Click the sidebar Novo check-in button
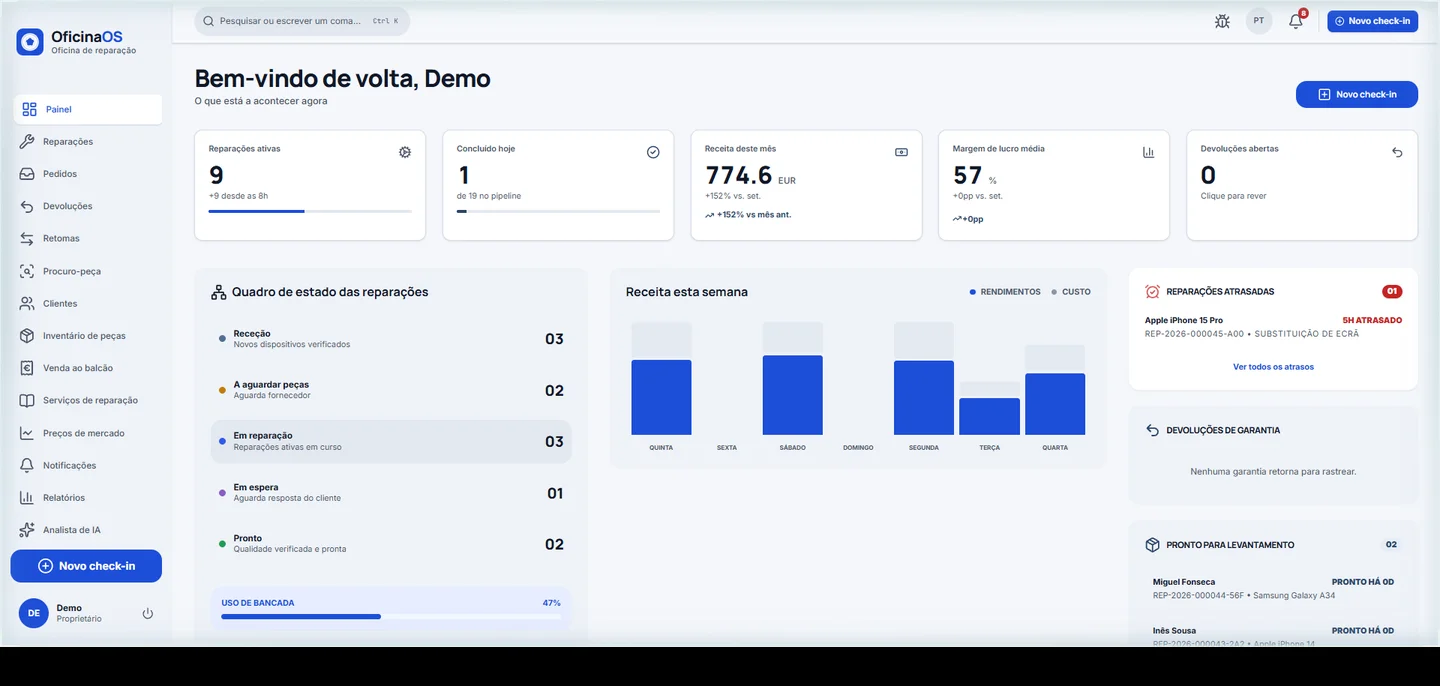Image resolution: width=1440 pixels, height=686 pixels. 86,566
